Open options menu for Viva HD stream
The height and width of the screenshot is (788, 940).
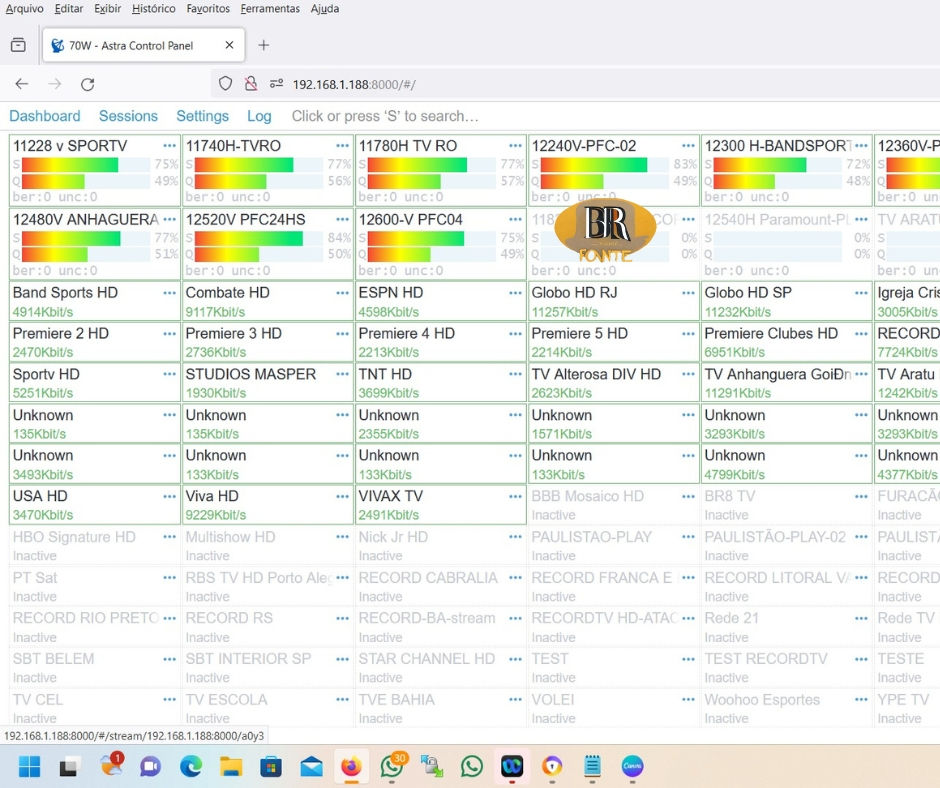pyautogui.click(x=342, y=496)
